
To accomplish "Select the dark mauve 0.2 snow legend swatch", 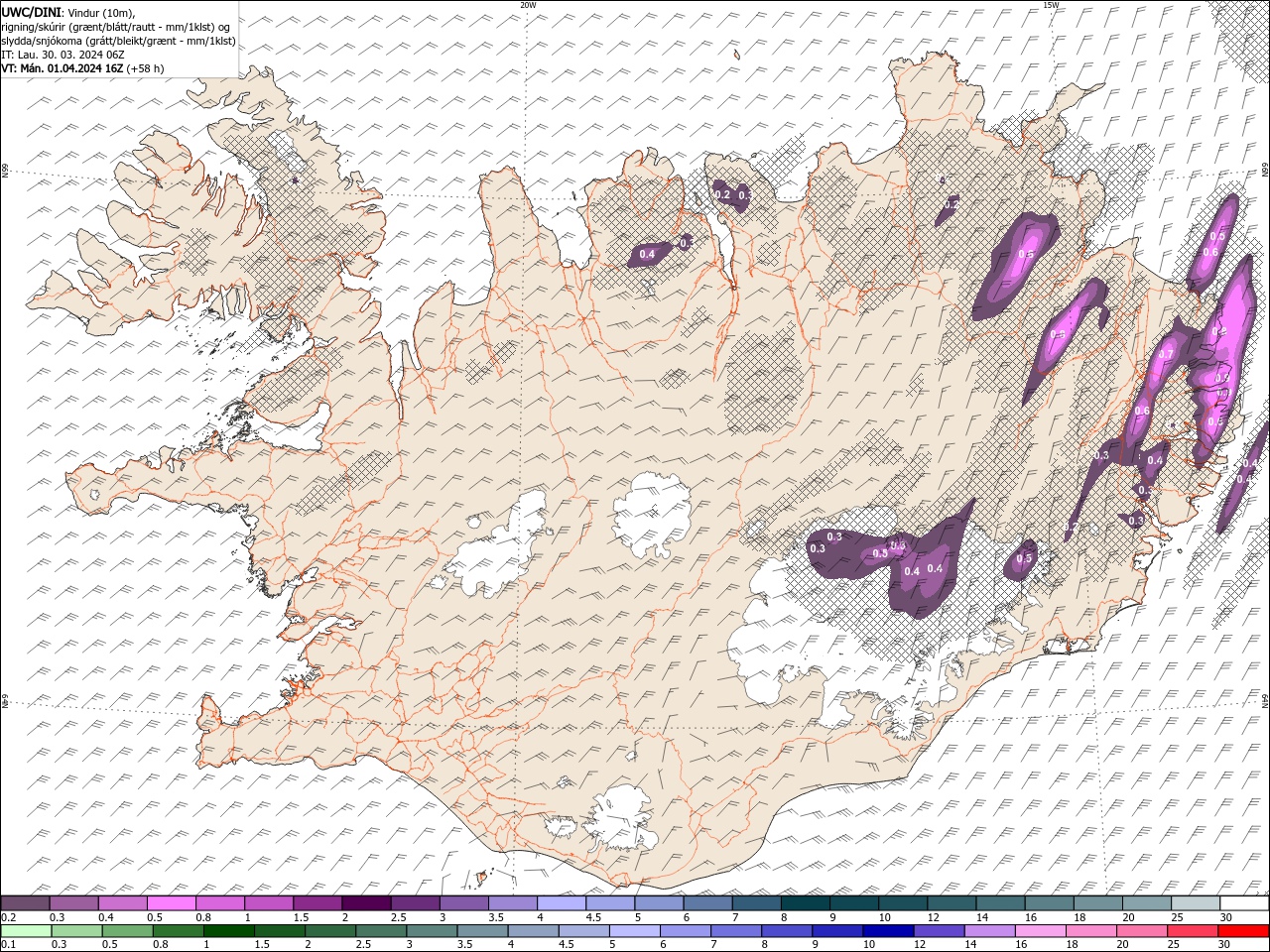I will pos(25,903).
